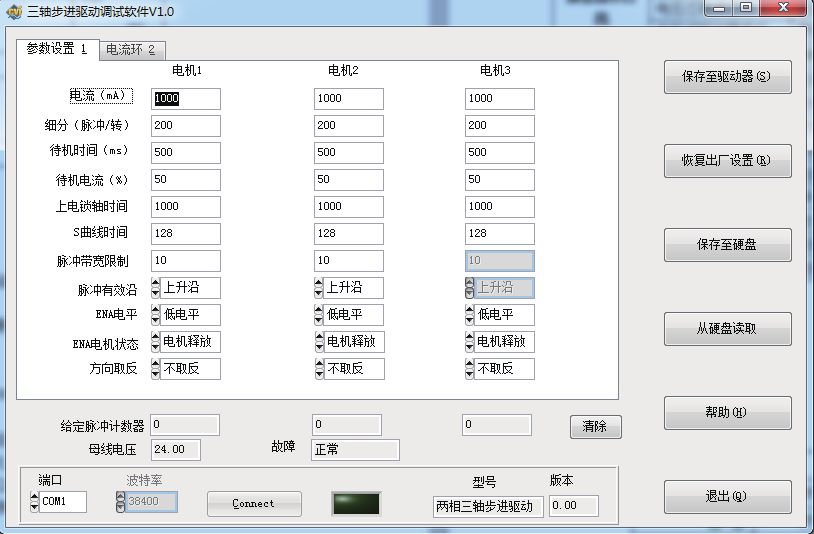Viewport: 814px width, 534px height.
Task: Switch to the 电流环 2 tab
Action: point(130,49)
